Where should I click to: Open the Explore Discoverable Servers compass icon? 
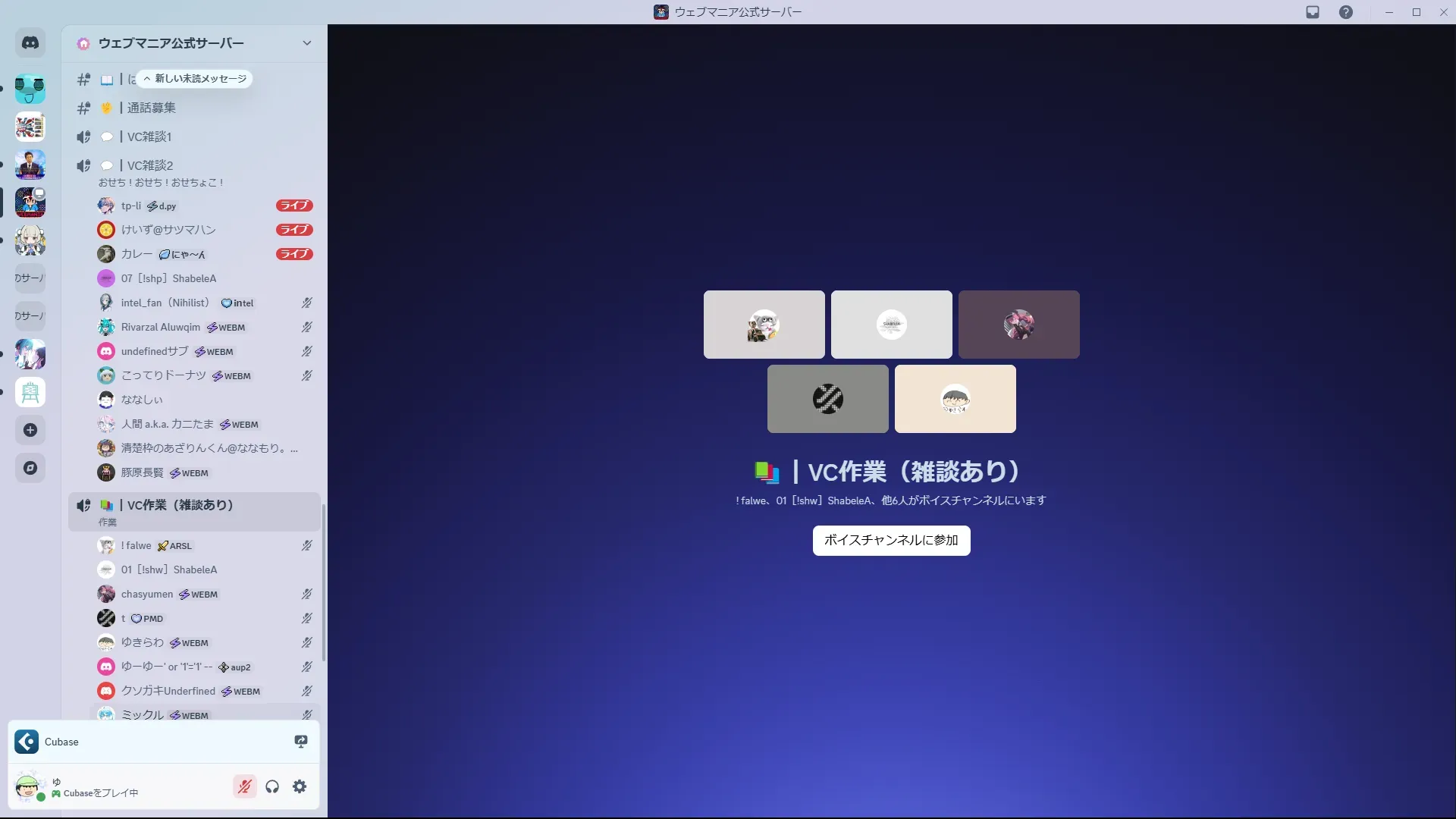[x=30, y=468]
